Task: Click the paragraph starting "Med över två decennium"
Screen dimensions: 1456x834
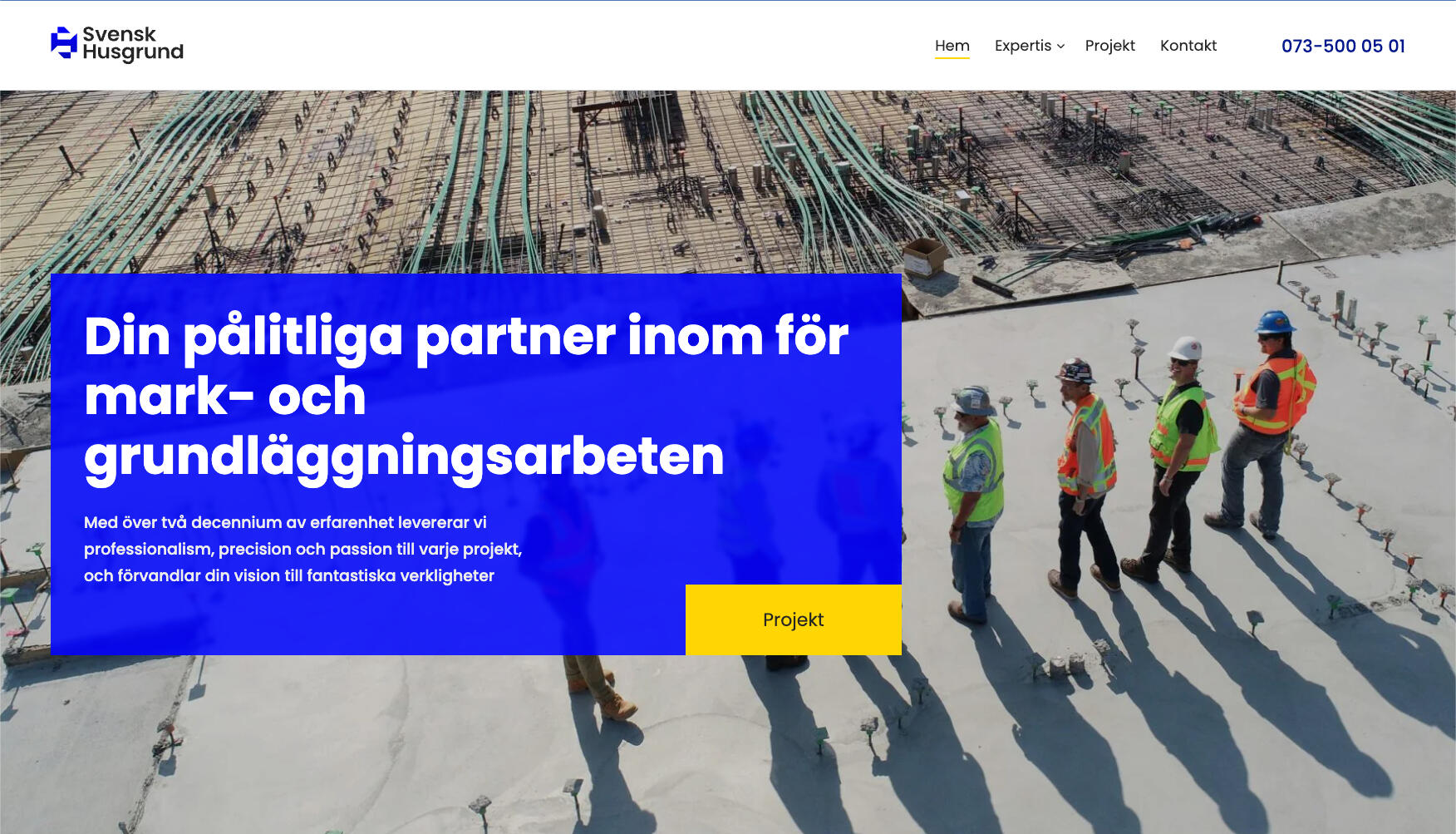Action: point(303,549)
